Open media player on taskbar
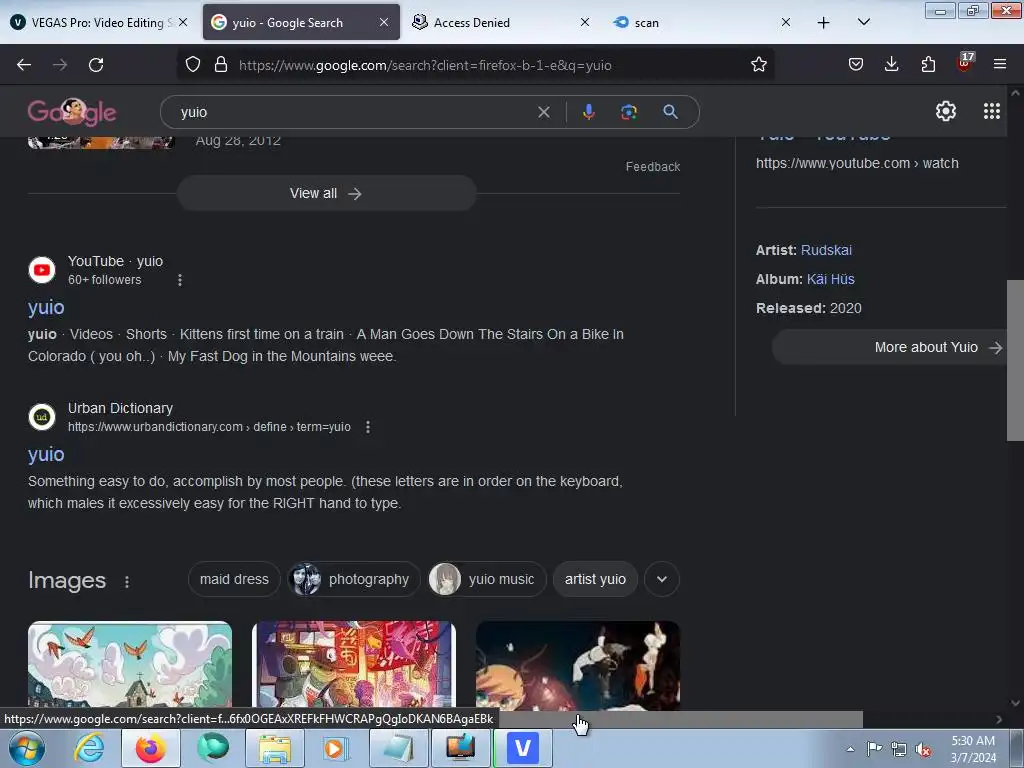Image resolution: width=1024 pixels, height=768 pixels. tap(337, 748)
